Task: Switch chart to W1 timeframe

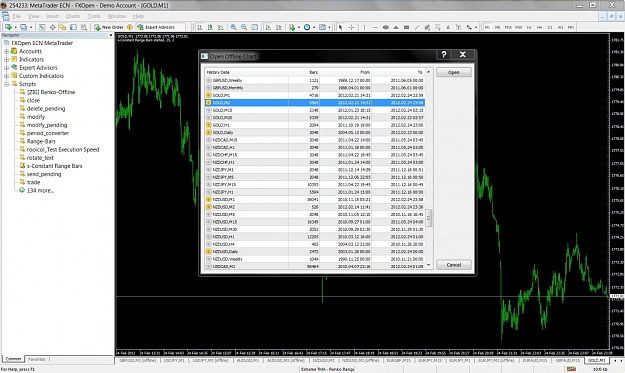Action: coord(560,27)
